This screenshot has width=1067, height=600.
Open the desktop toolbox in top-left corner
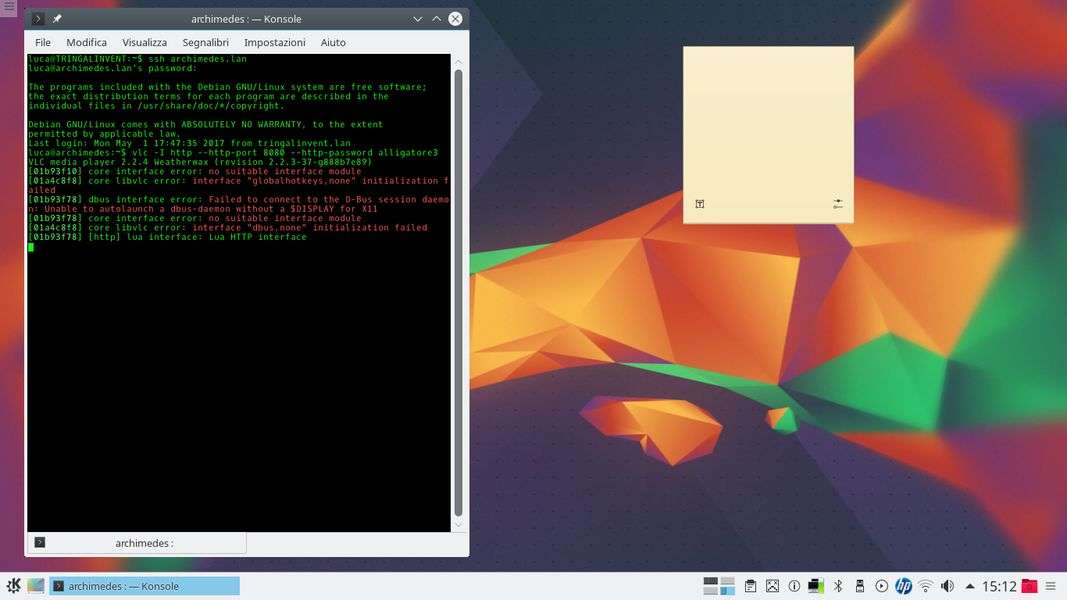coord(8,7)
